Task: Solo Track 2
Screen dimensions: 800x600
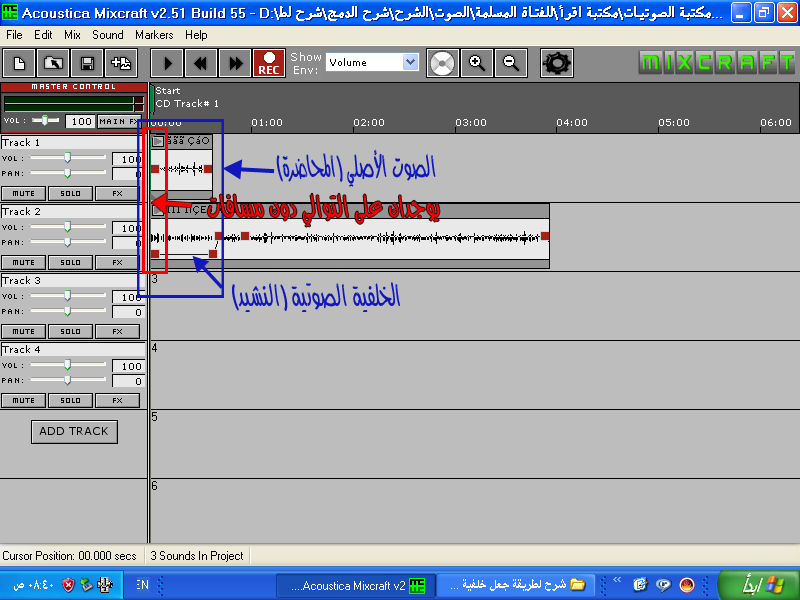Action: (x=70, y=263)
